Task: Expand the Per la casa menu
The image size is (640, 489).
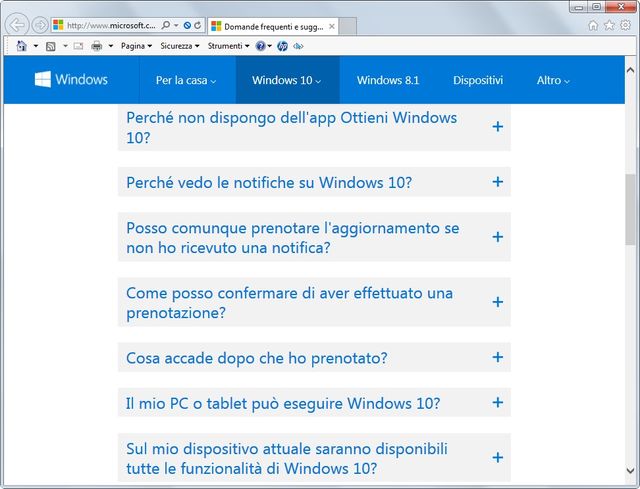Action: point(186,80)
